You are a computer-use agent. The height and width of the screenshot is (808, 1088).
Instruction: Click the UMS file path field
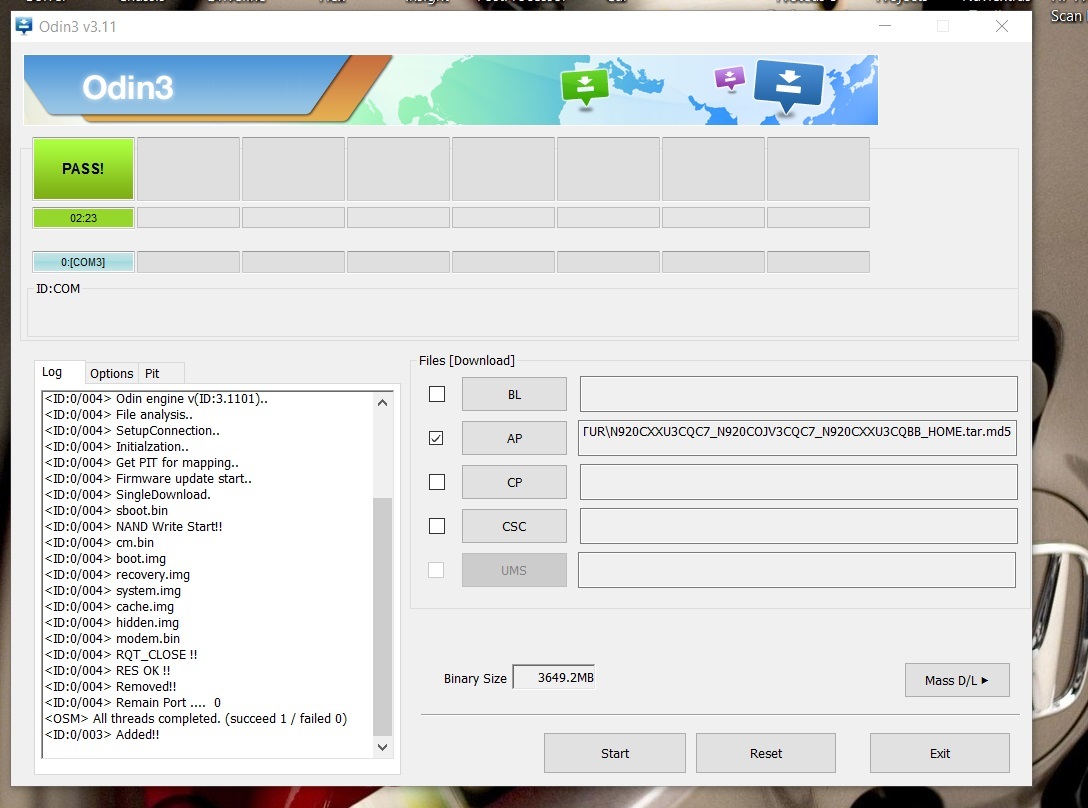797,570
